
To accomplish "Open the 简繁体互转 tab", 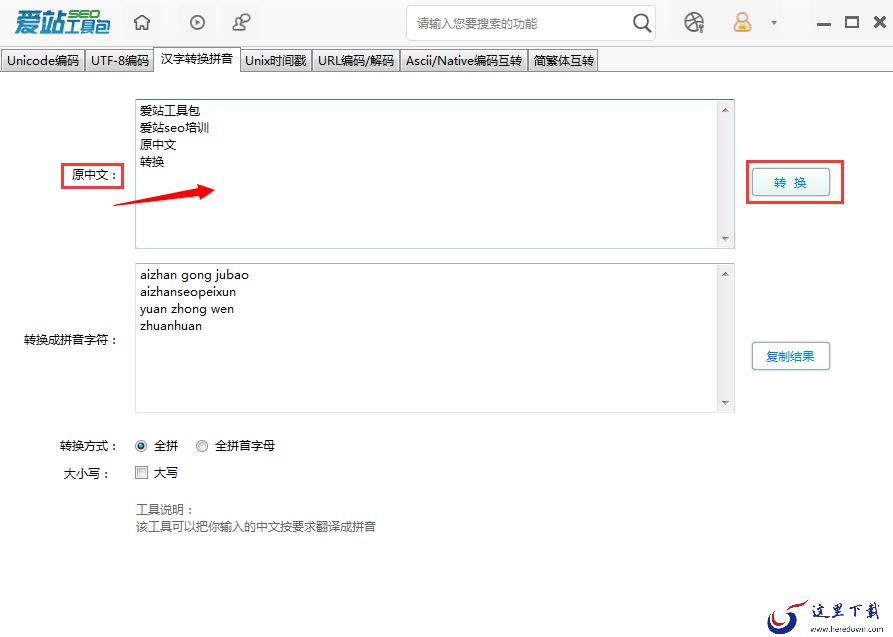I will click(563, 60).
